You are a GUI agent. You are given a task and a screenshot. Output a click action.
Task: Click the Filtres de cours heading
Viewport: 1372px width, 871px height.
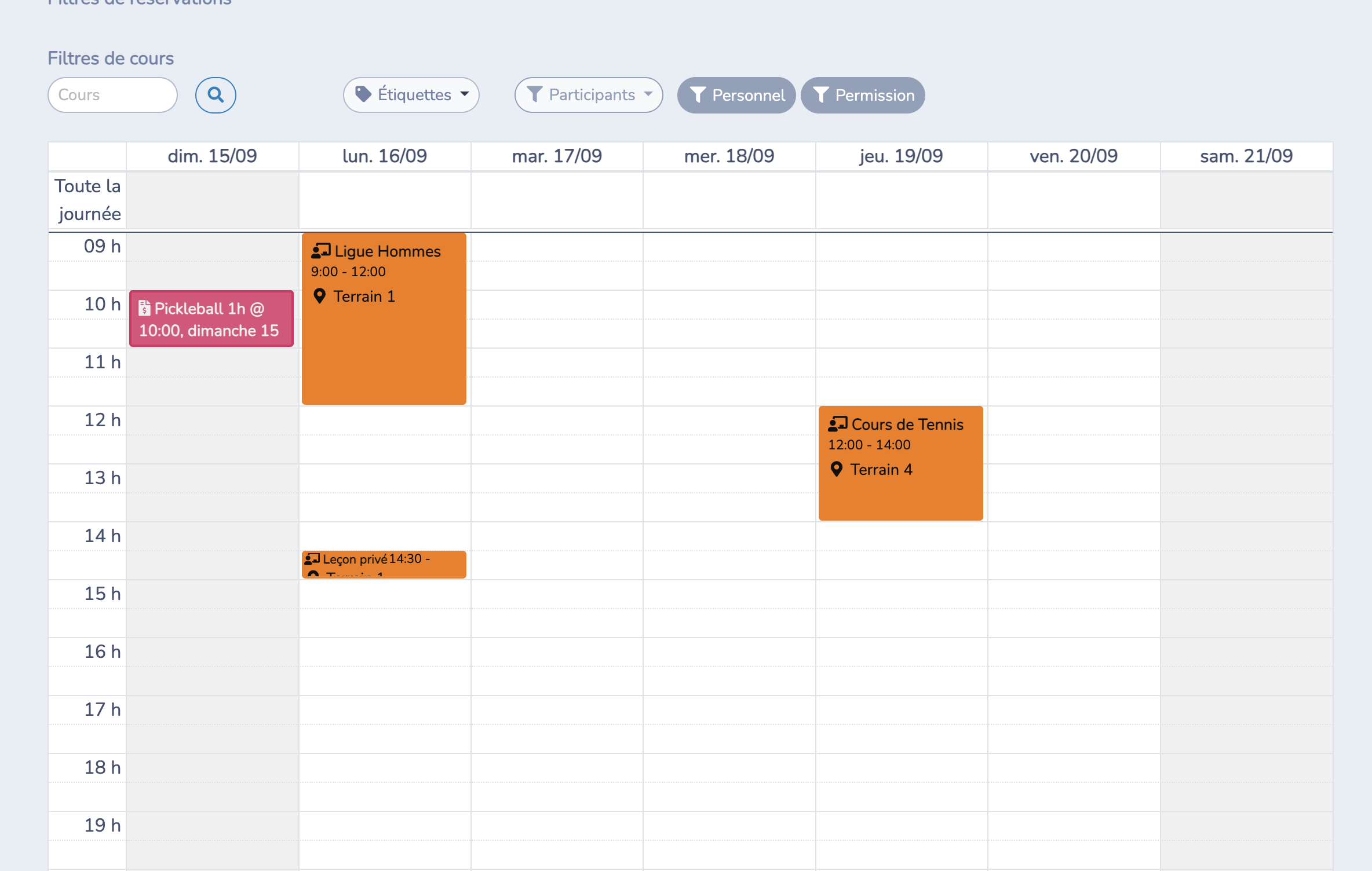[111, 58]
